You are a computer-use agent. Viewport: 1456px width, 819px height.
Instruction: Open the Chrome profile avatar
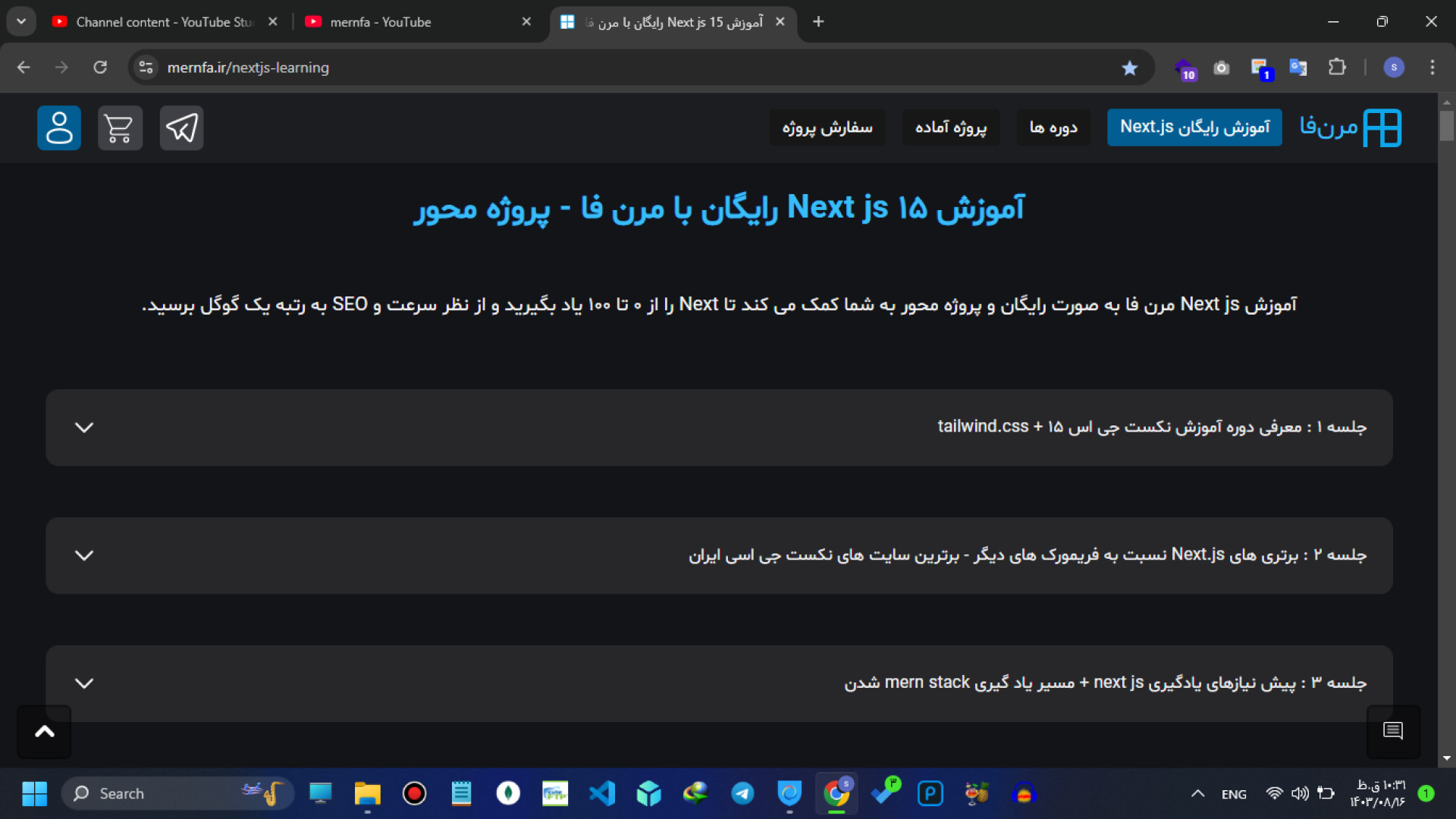(1394, 67)
